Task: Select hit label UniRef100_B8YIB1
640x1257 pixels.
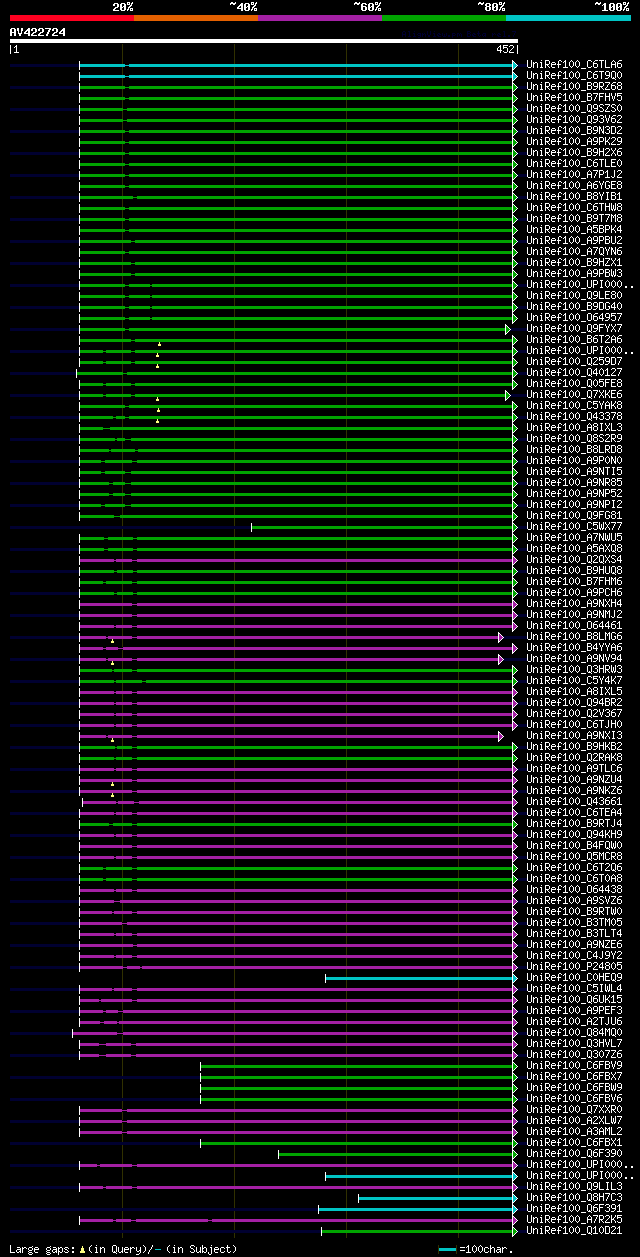Action: 574,196
